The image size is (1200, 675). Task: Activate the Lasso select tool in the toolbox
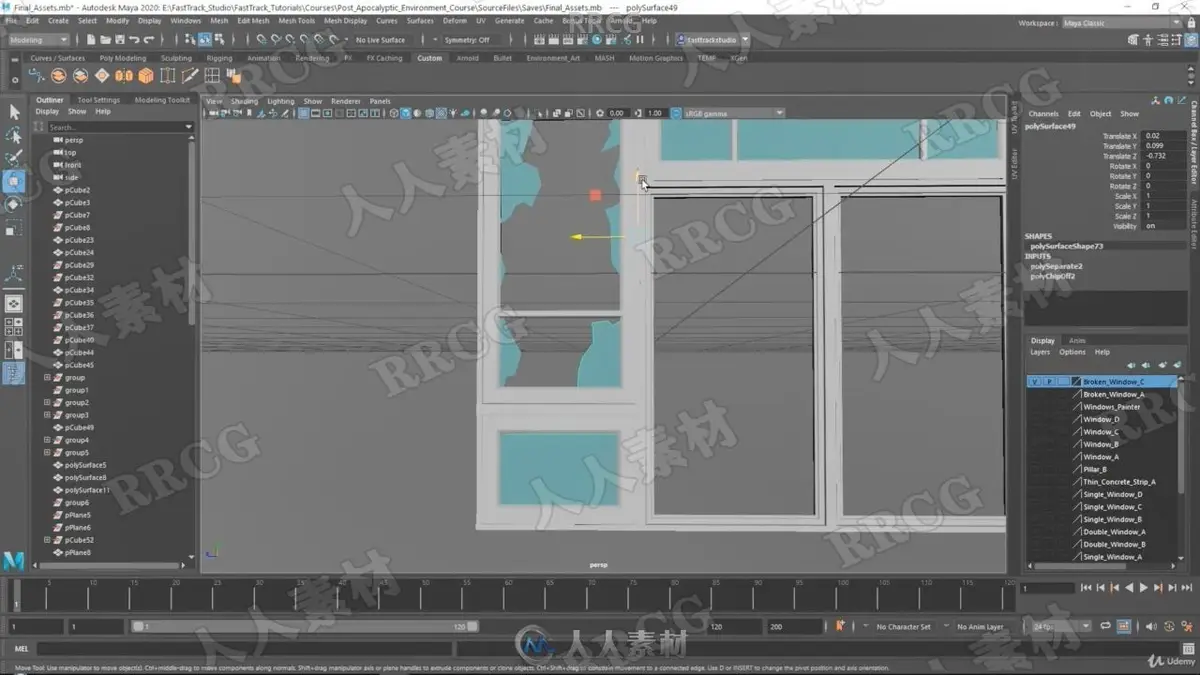tap(14, 135)
